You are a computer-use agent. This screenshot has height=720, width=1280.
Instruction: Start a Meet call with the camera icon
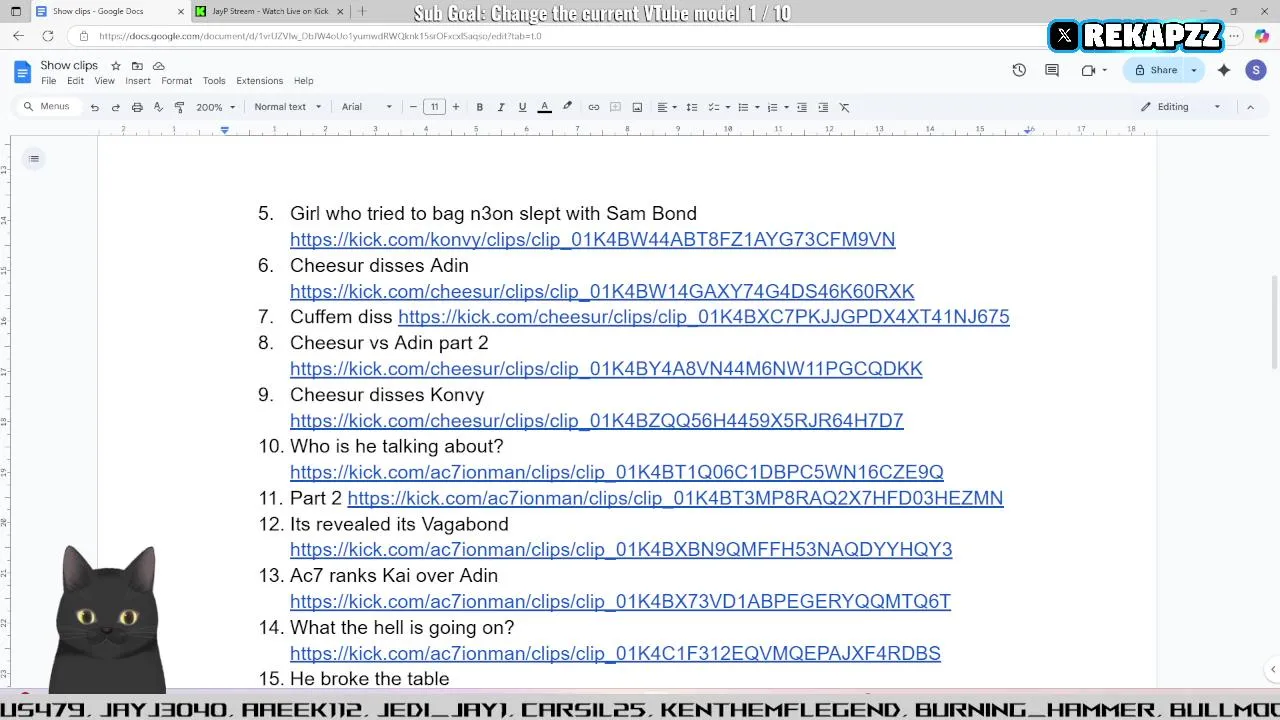1088,70
